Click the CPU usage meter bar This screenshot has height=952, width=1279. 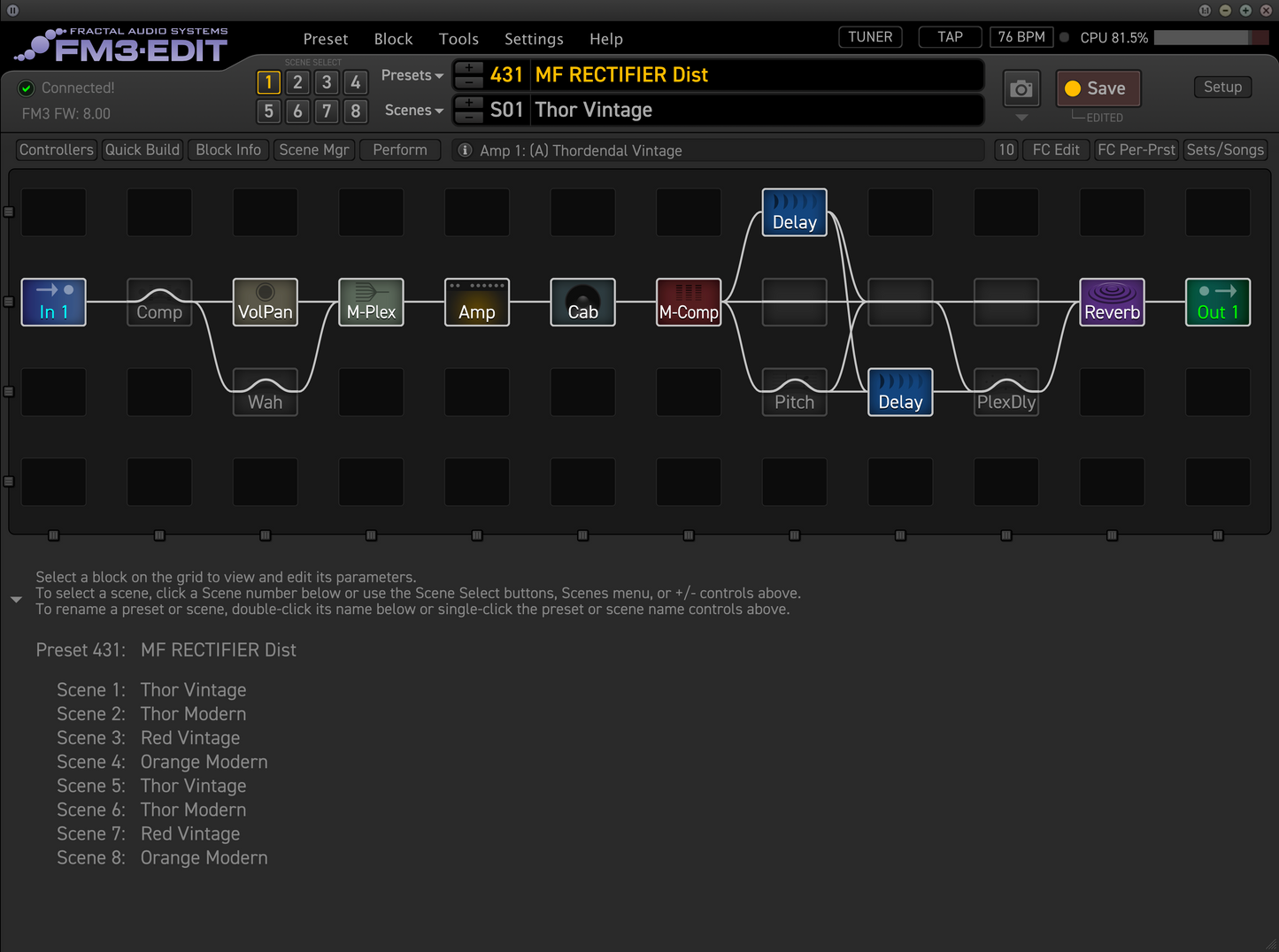(1211, 38)
